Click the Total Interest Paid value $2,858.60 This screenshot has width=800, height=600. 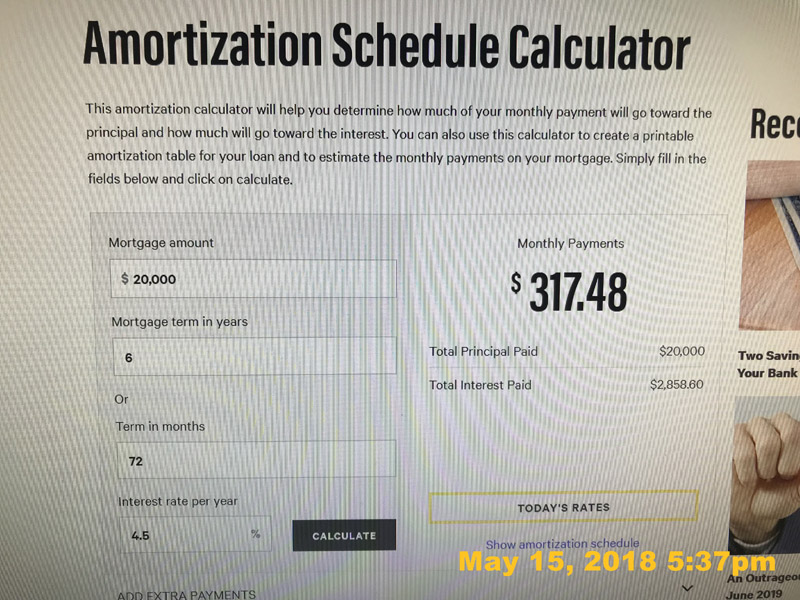click(677, 384)
